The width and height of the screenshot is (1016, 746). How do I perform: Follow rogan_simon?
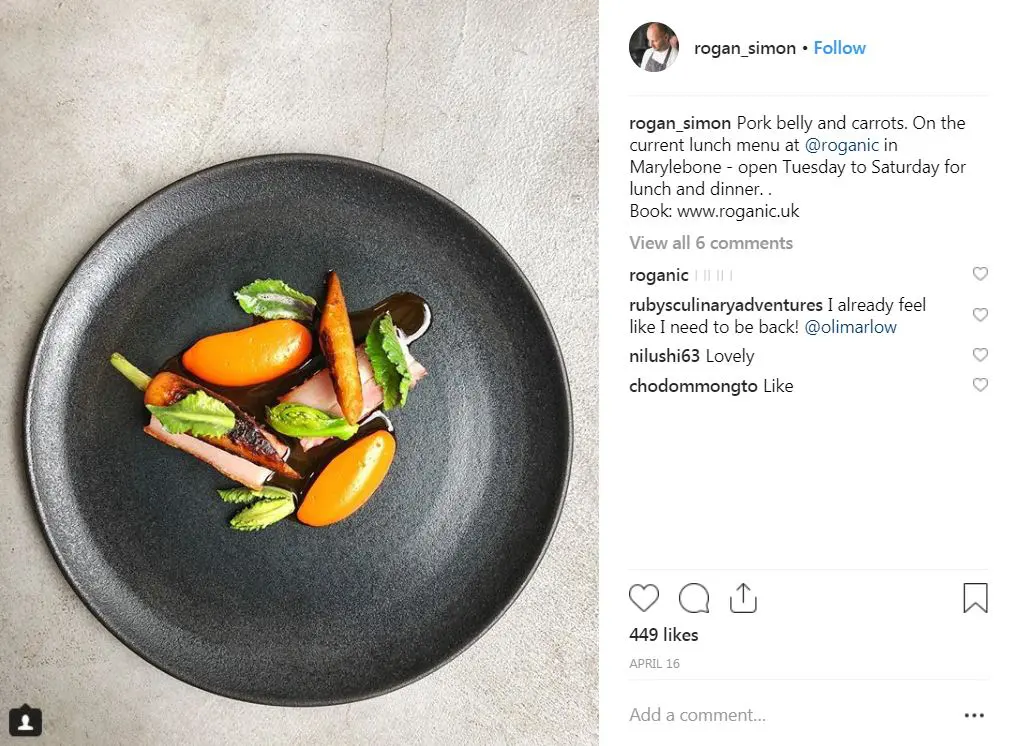pyautogui.click(x=839, y=48)
